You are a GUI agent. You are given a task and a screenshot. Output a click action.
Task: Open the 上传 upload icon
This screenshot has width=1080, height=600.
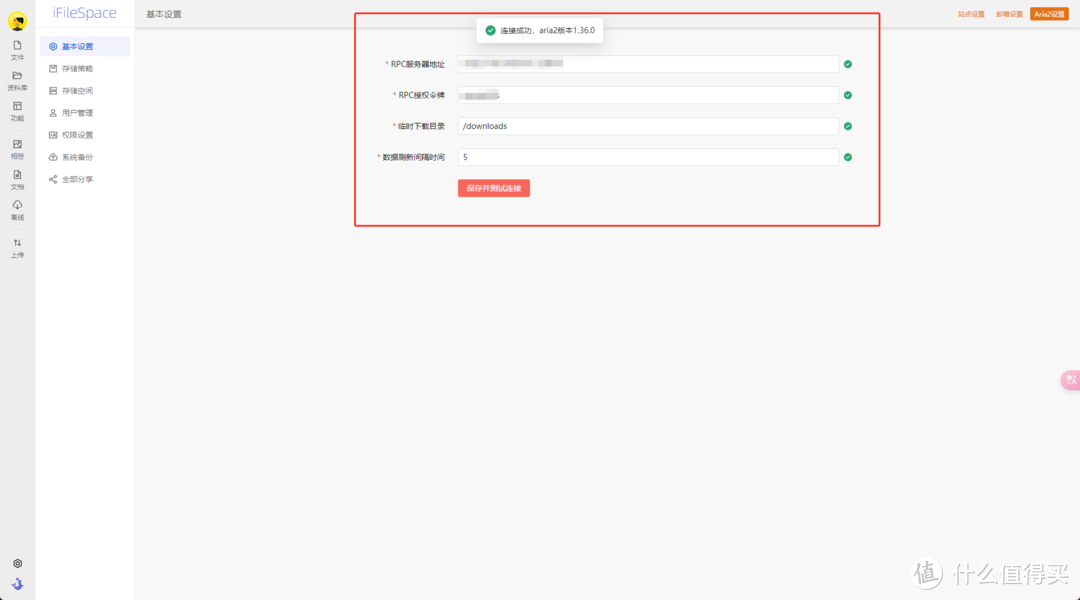point(17,247)
